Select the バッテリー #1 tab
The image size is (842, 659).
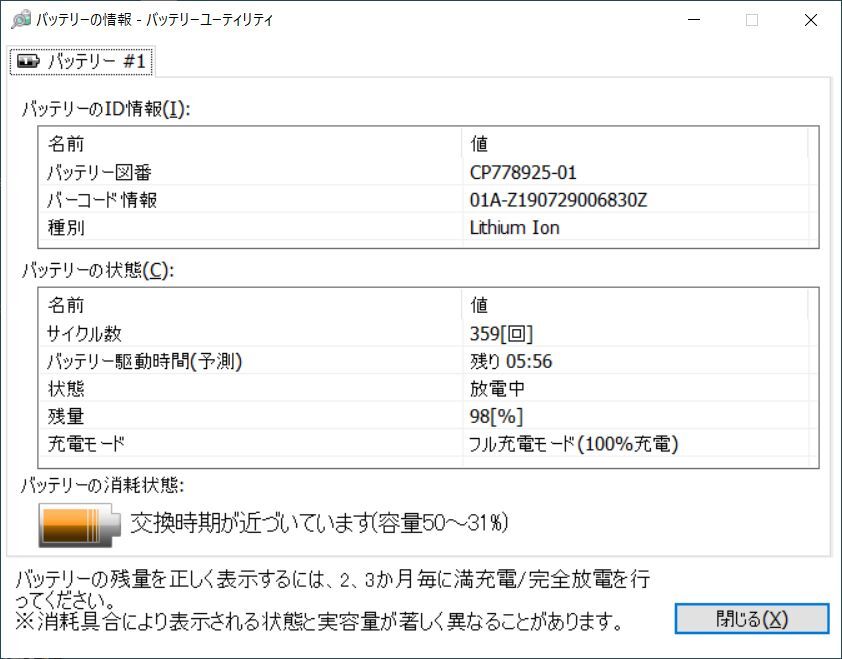81,61
